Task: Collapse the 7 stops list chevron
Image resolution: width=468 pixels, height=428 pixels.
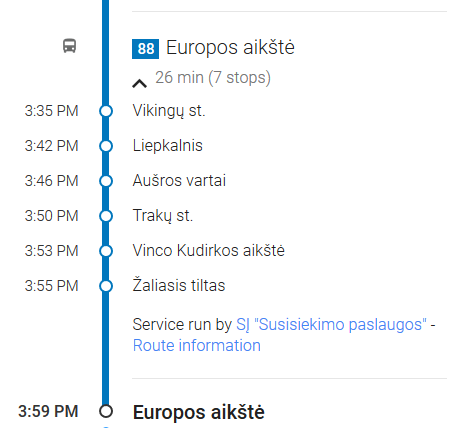Action: pyautogui.click(x=139, y=83)
